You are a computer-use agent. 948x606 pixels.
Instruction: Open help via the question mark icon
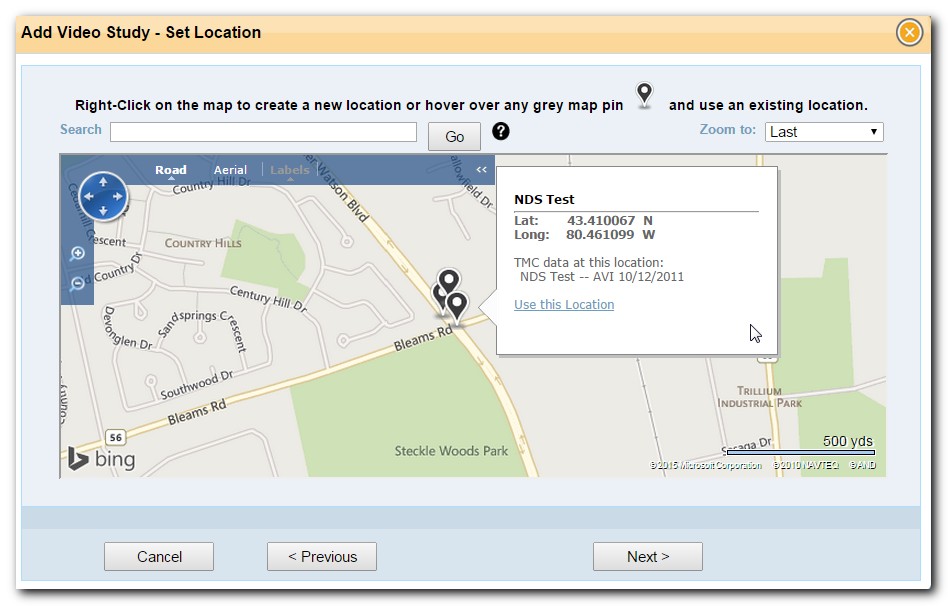(501, 131)
